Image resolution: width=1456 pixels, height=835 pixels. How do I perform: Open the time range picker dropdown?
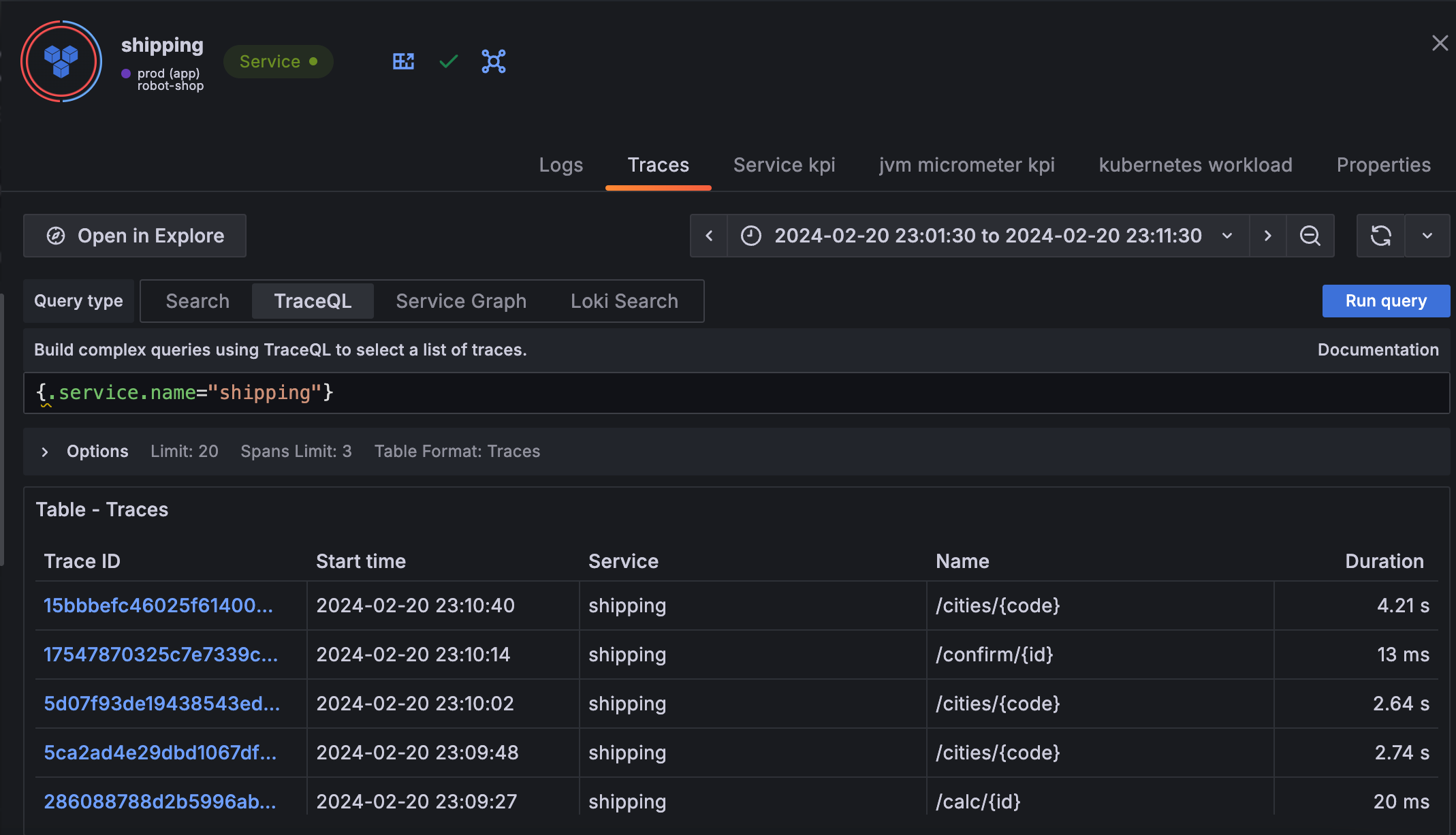coord(987,236)
